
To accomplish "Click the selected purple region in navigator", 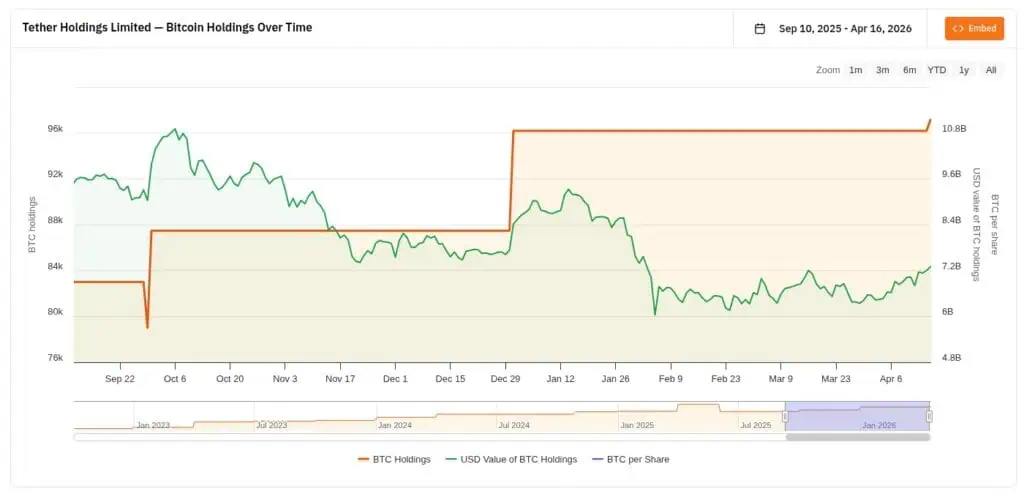I will click(x=857, y=414).
